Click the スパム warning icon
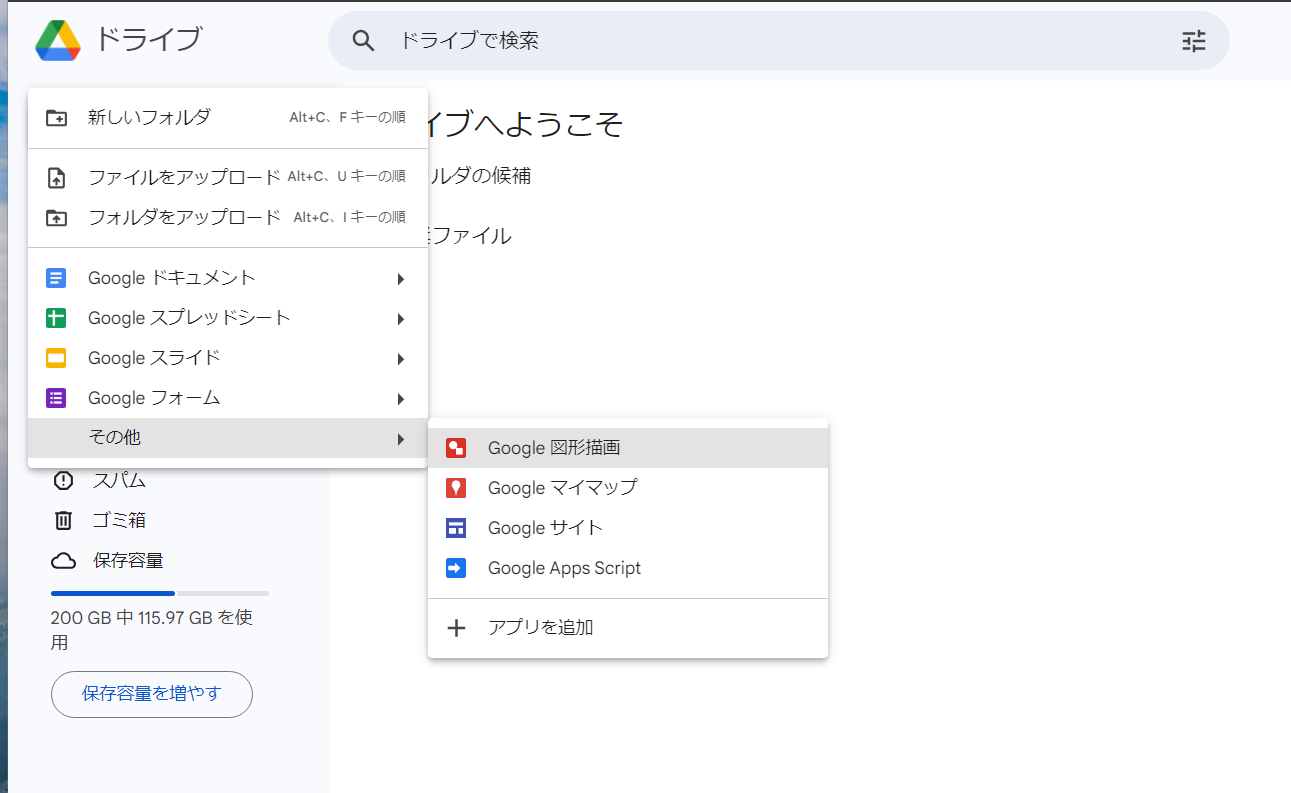This screenshot has width=1291, height=793. point(63,480)
